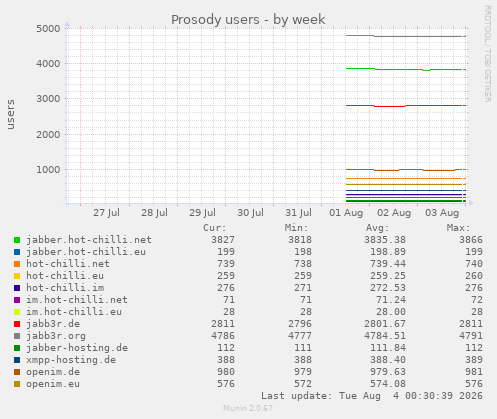Click the yellow hot-chilli.eu legend swatch
This screenshot has width=497, height=419.
(17, 276)
